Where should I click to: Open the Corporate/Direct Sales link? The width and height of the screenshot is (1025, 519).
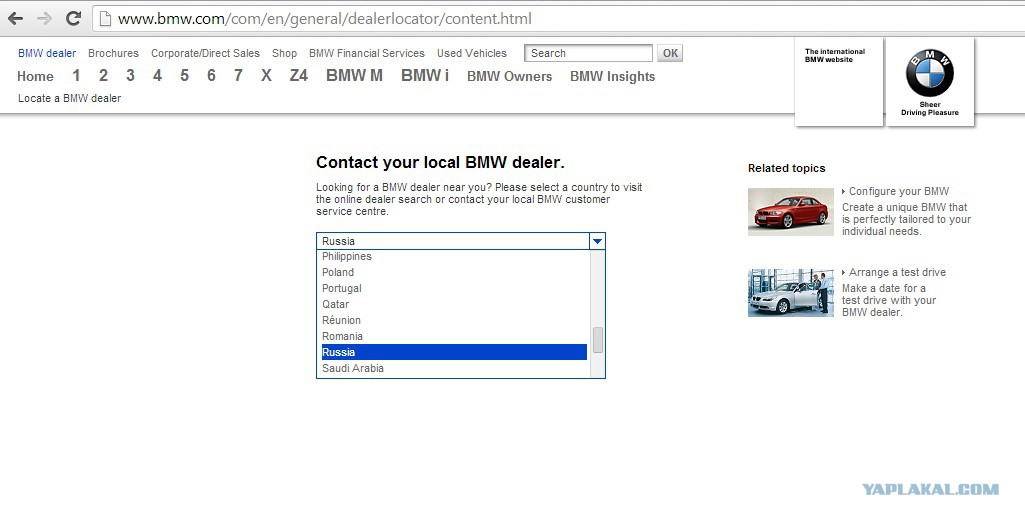205,54
